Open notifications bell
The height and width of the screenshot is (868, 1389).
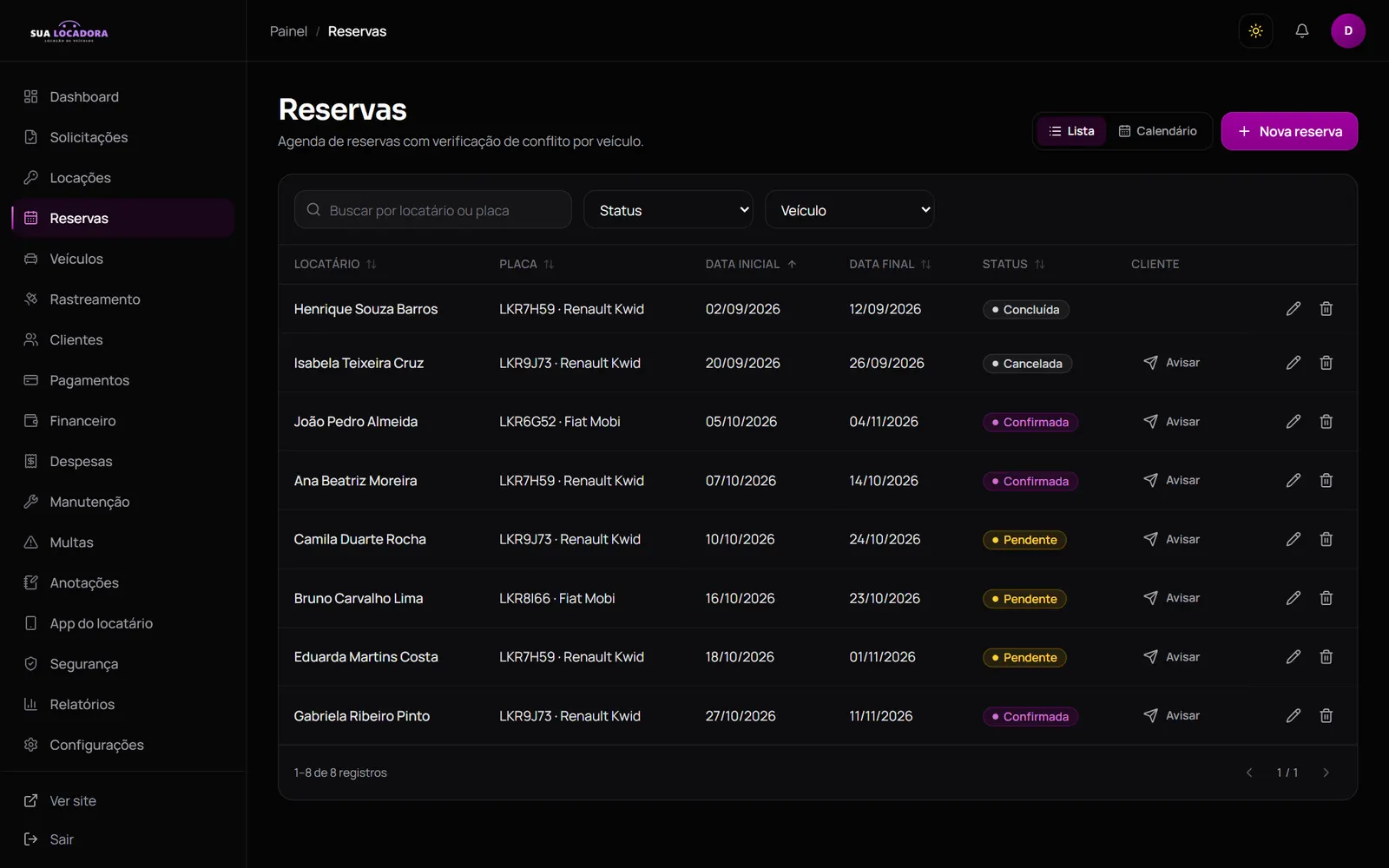click(1301, 31)
